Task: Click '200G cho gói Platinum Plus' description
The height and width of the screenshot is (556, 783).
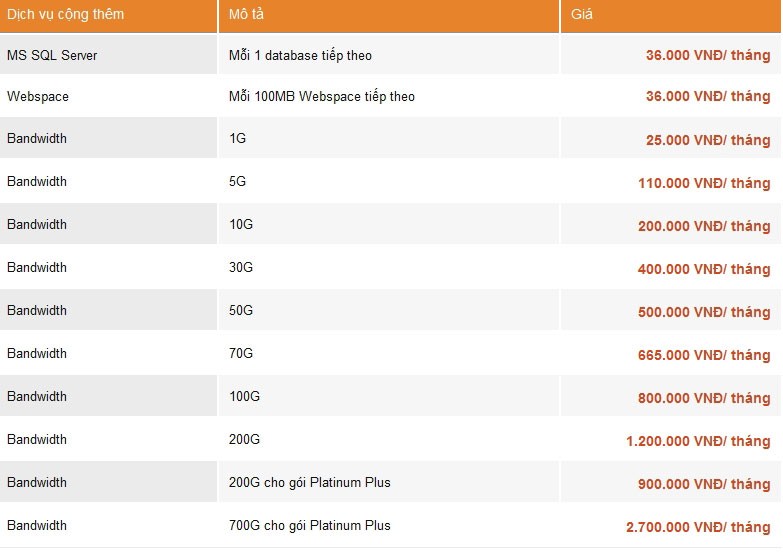Action: pos(310,483)
